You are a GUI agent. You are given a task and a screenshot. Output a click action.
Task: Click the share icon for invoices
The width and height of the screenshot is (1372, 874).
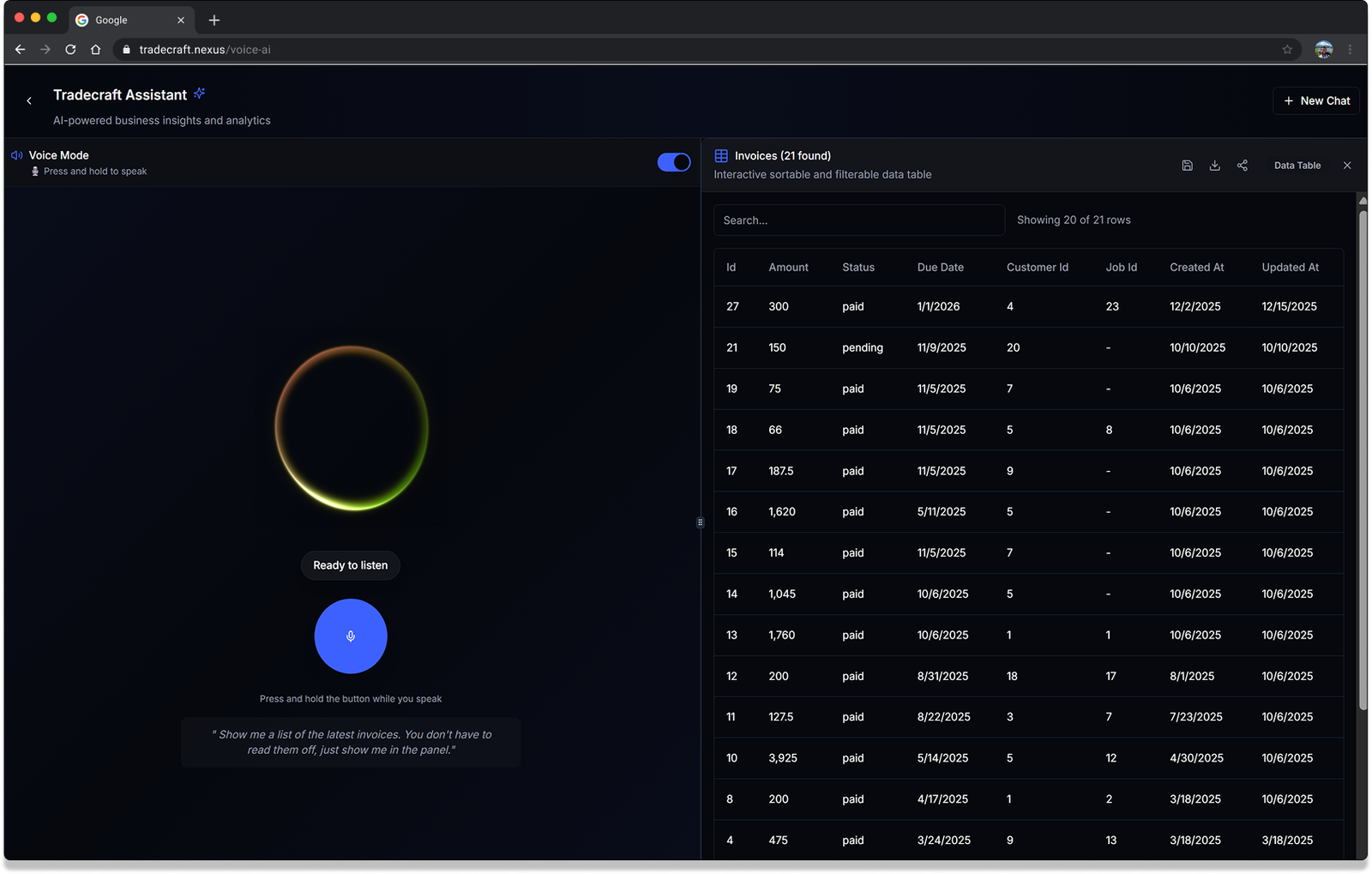click(x=1242, y=166)
